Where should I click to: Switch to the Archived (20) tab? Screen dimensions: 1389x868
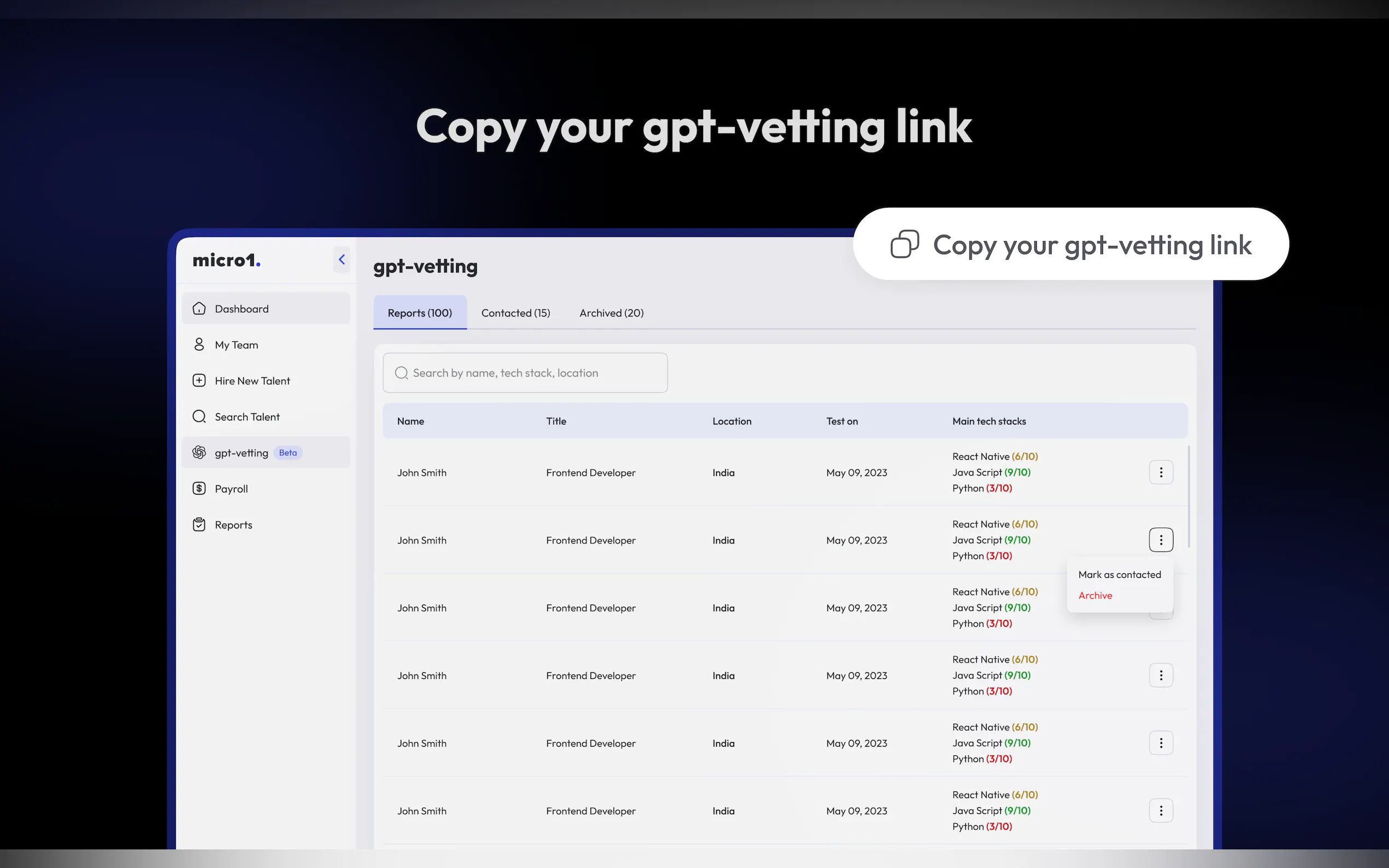click(x=611, y=313)
